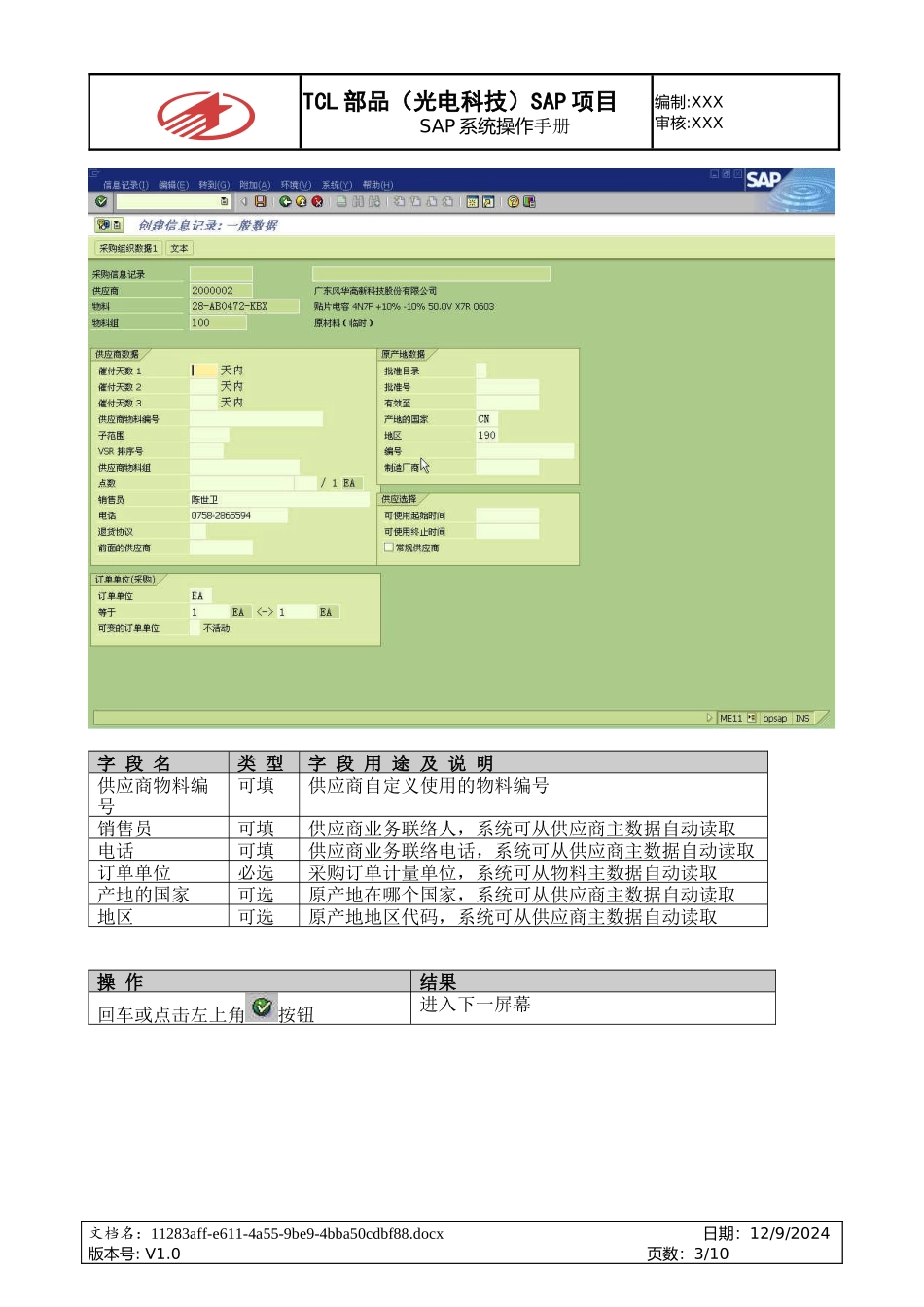
Task: Click the VSR 排序号 input field
Action: pos(206,451)
